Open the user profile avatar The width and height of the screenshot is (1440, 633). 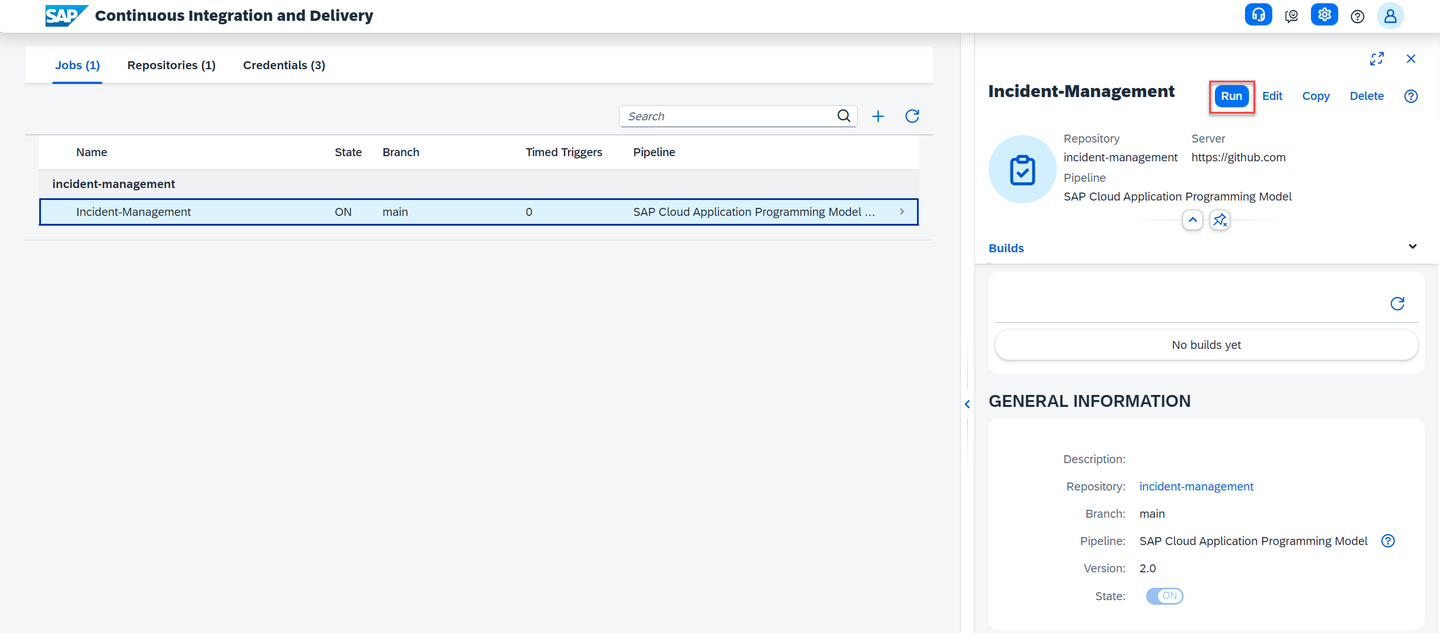(1390, 16)
